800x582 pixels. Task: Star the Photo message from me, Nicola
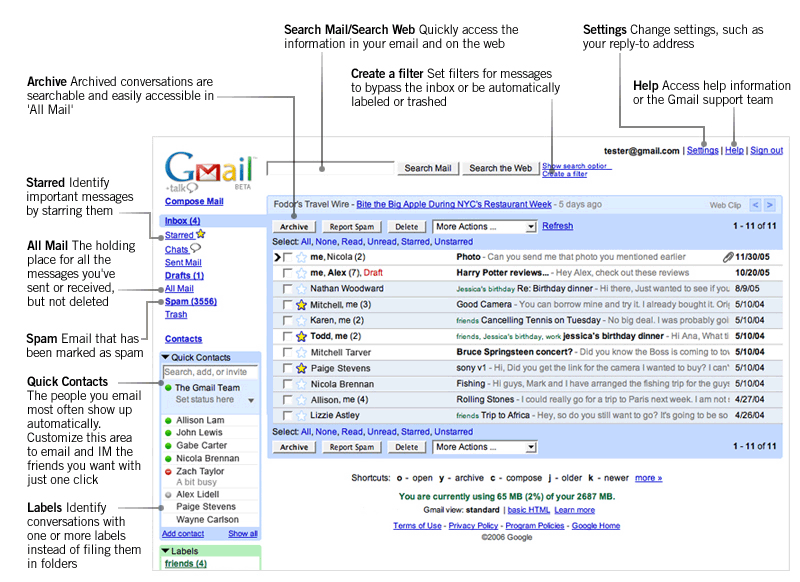coord(302,257)
